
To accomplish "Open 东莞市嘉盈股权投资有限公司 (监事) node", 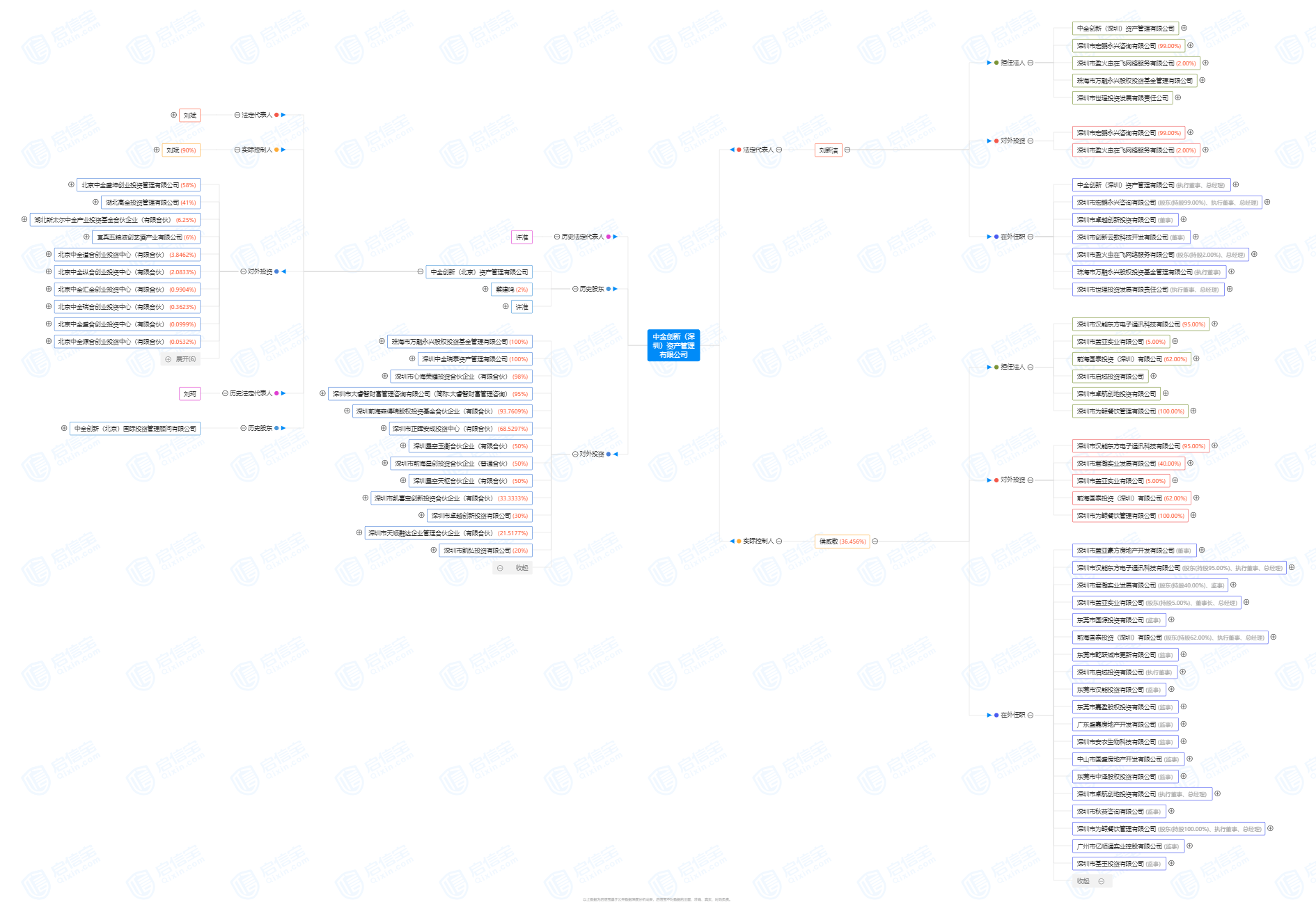I will (1125, 706).
